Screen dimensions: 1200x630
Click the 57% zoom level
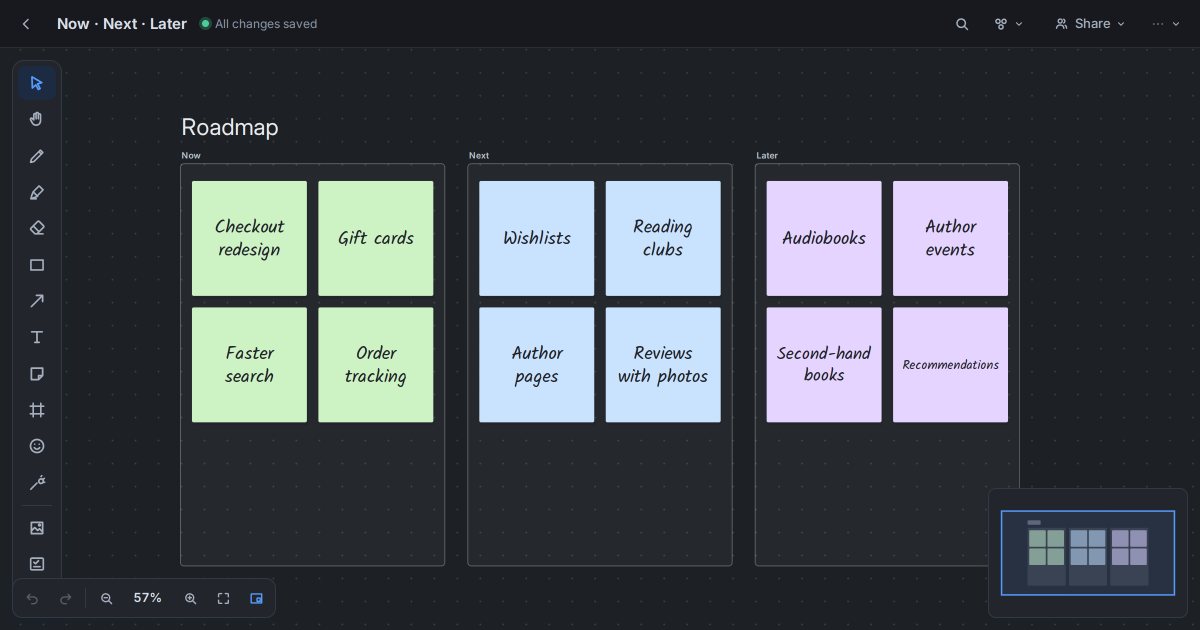(x=148, y=598)
